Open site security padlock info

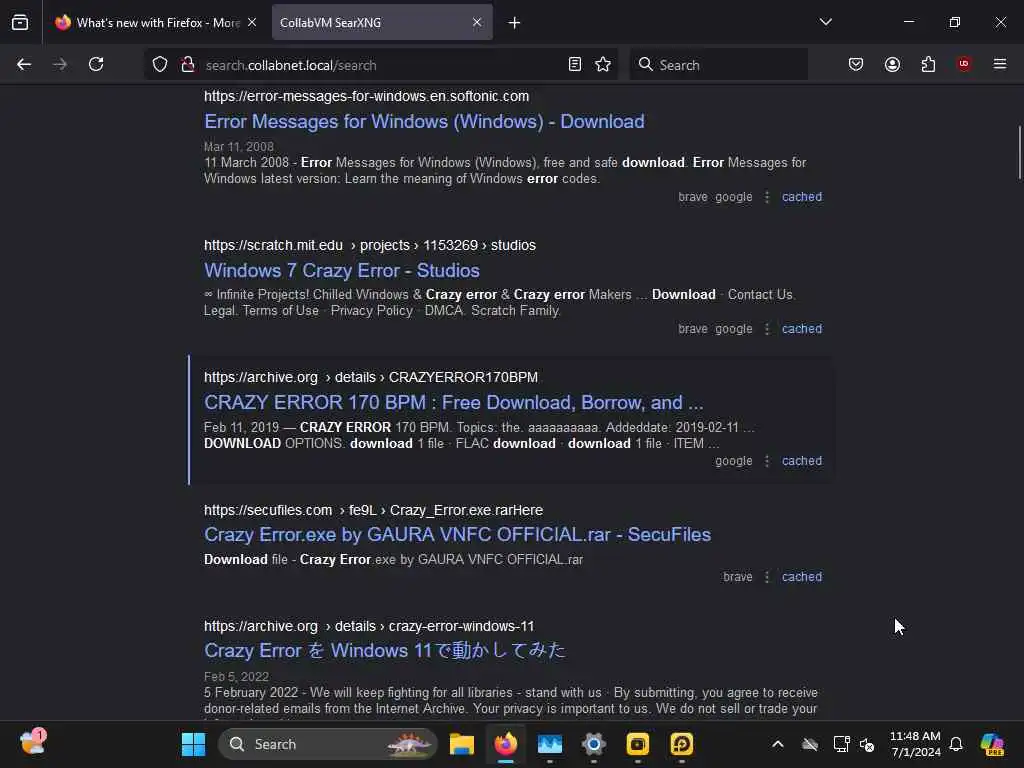pos(188,64)
